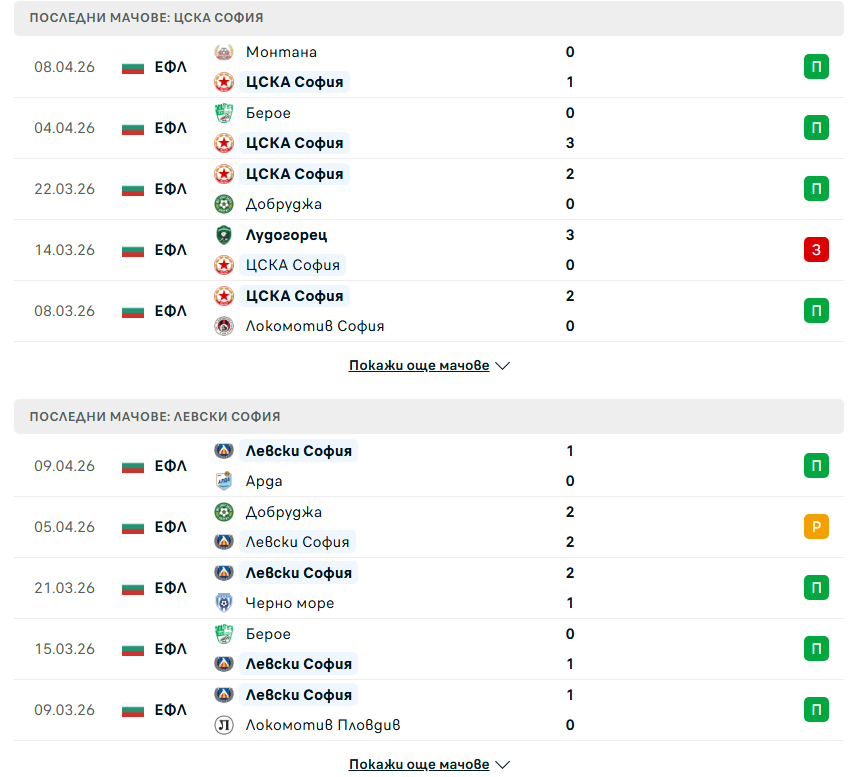Image resolution: width=856 pixels, height=777 pixels.
Task: Click Bulgarian flag in 05.04.26 row
Action: coord(133,527)
